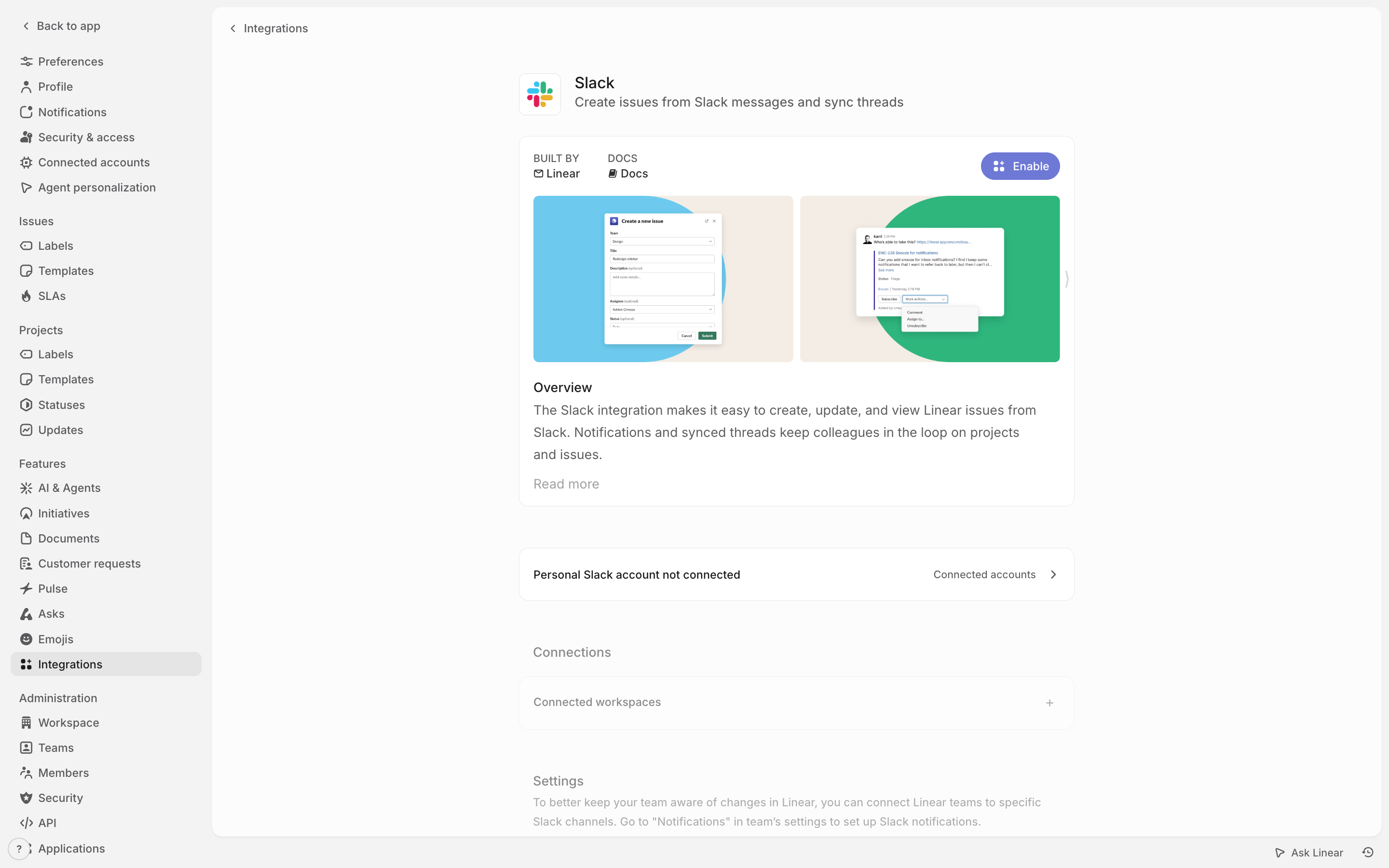This screenshot has height=868, width=1389.
Task: Click the Connected accounts icon
Action: pyautogui.click(x=26, y=163)
